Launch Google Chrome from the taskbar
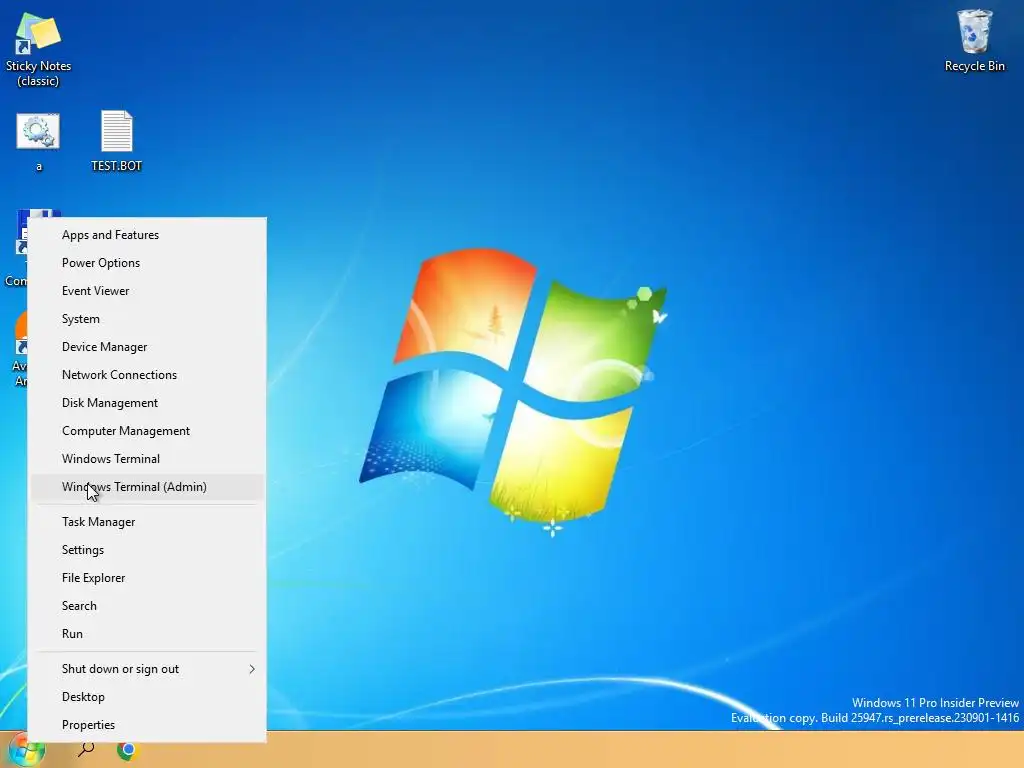 point(128,750)
